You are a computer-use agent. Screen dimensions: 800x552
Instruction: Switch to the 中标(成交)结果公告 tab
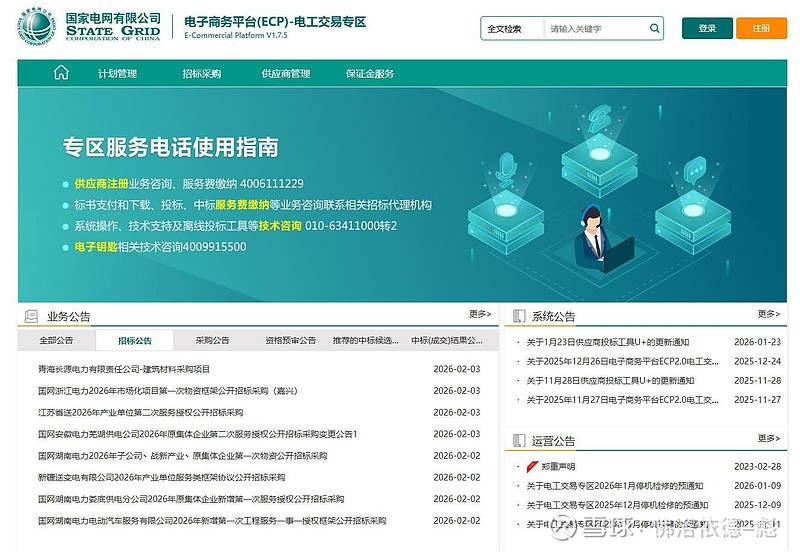coord(447,340)
